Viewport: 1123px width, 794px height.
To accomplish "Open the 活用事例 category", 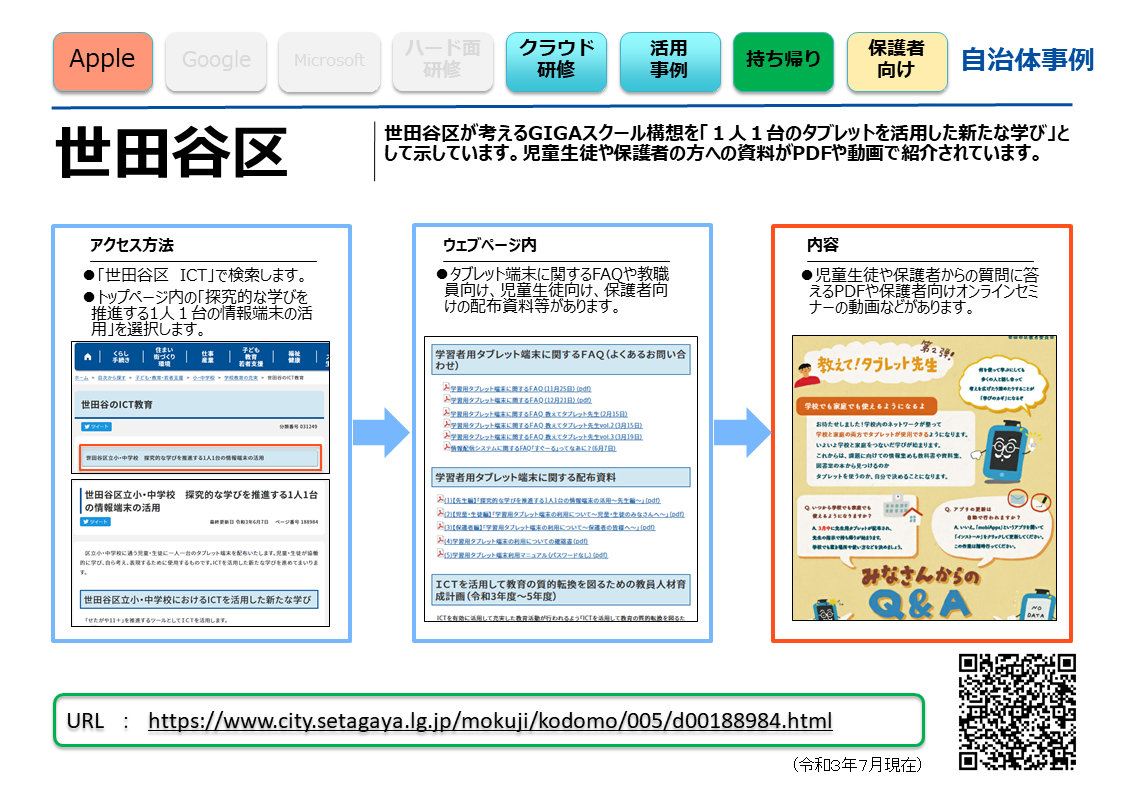I will pos(670,61).
